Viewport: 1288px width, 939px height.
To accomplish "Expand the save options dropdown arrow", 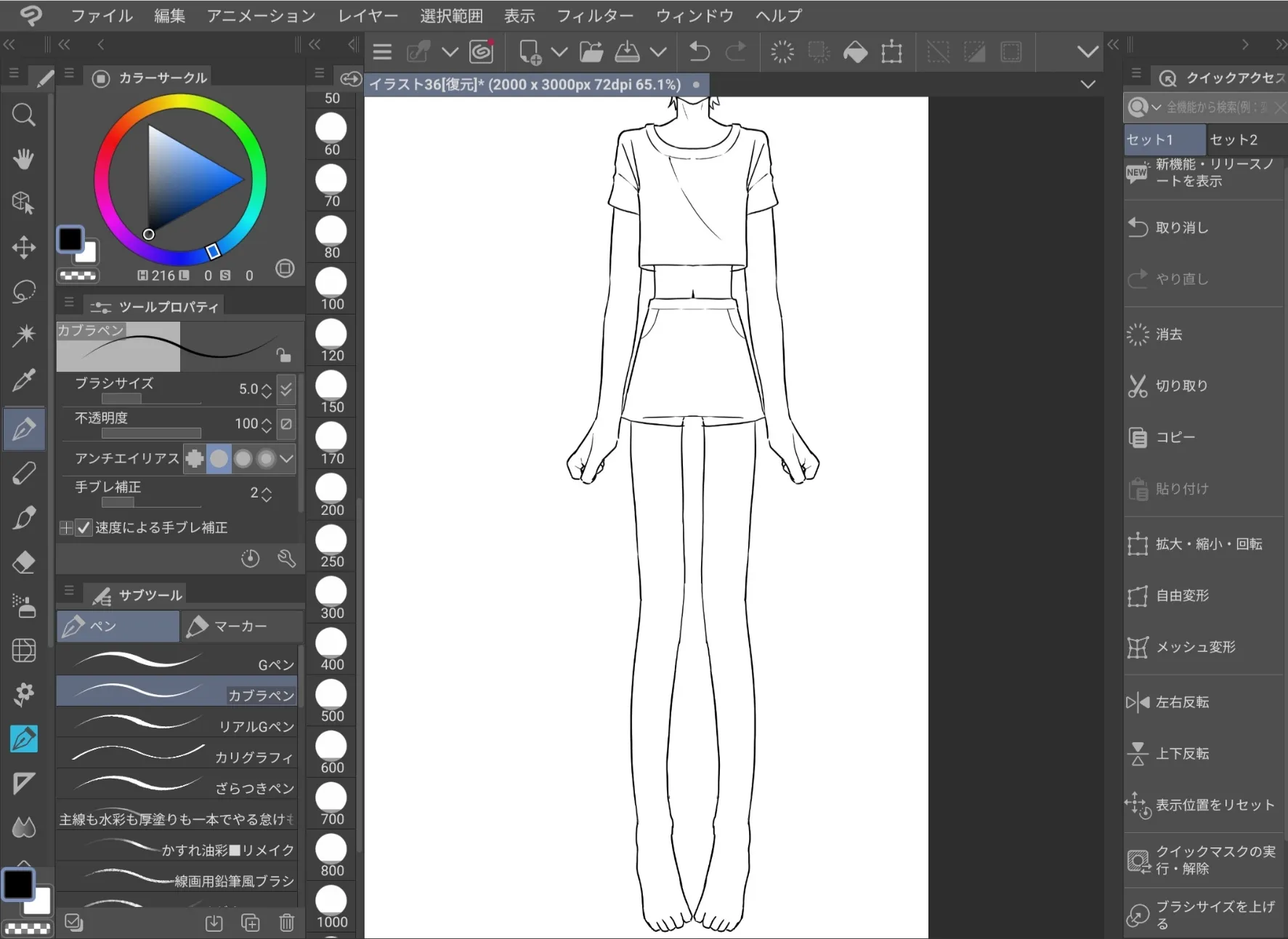I will [x=658, y=52].
